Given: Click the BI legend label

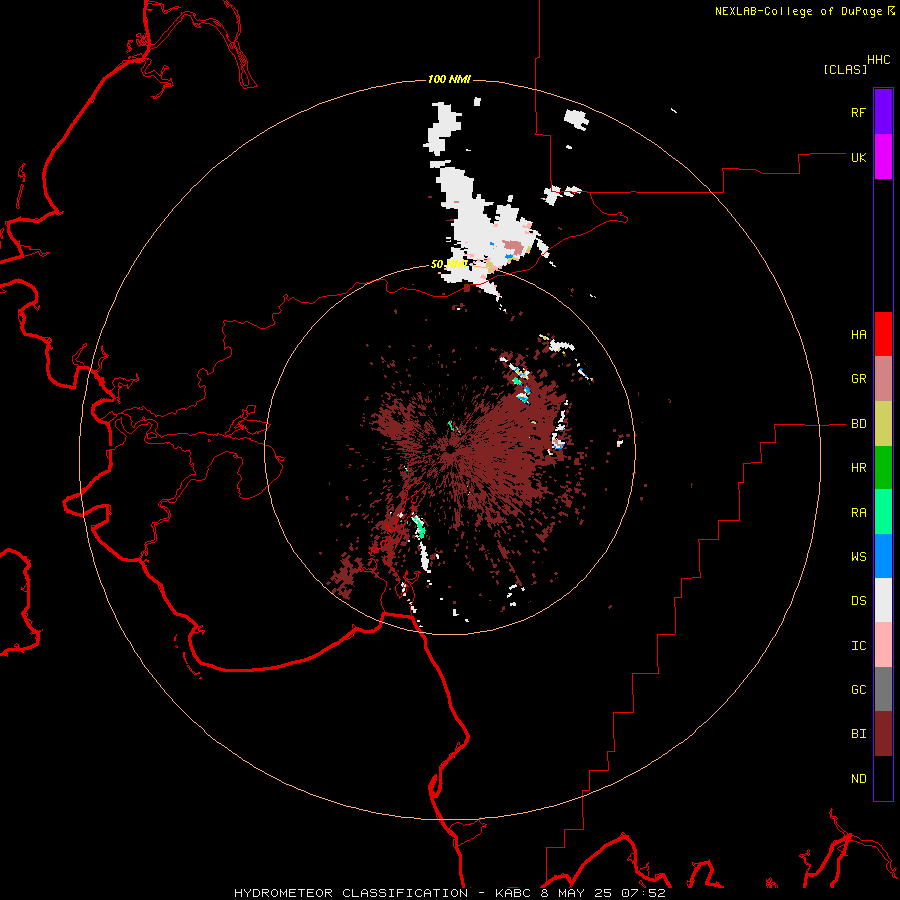Looking at the screenshot, I should [x=858, y=734].
